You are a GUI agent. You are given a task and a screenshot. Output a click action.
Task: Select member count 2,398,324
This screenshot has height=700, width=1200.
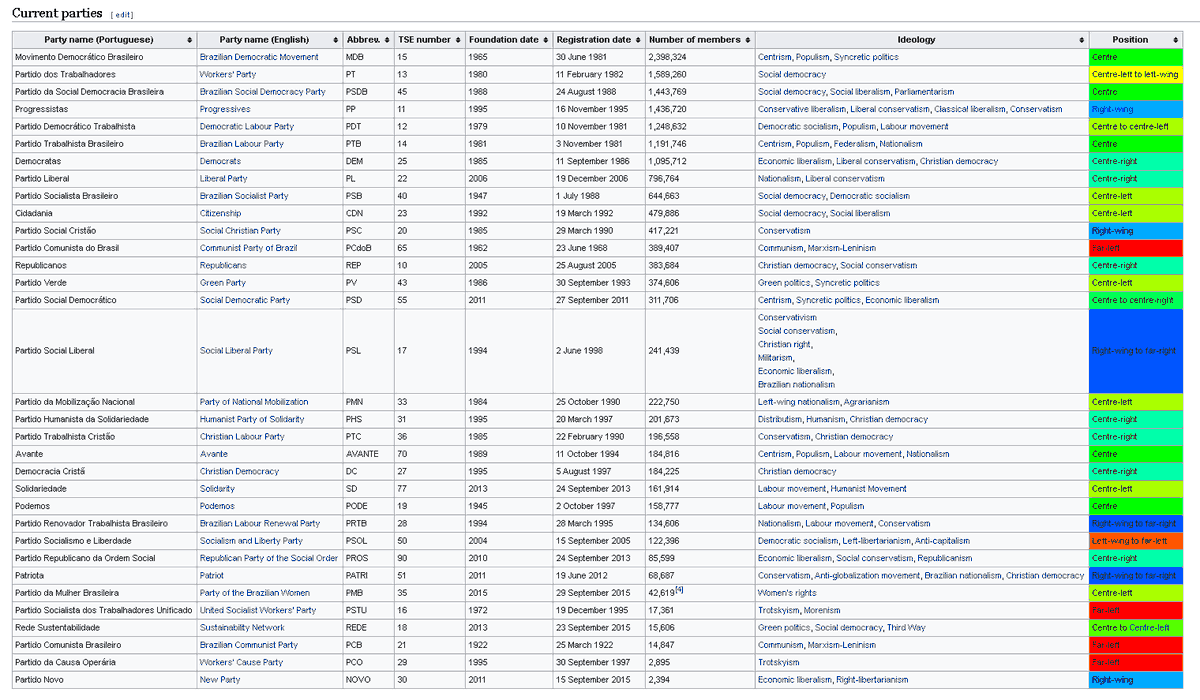(x=668, y=57)
